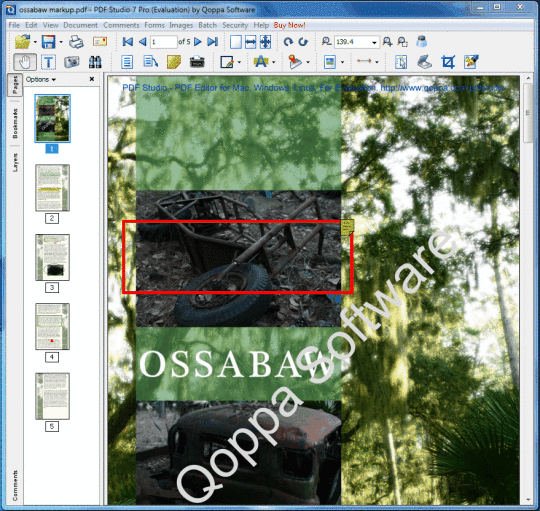Select page 4 thumbnail
540x511 pixels.
click(52, 326)
